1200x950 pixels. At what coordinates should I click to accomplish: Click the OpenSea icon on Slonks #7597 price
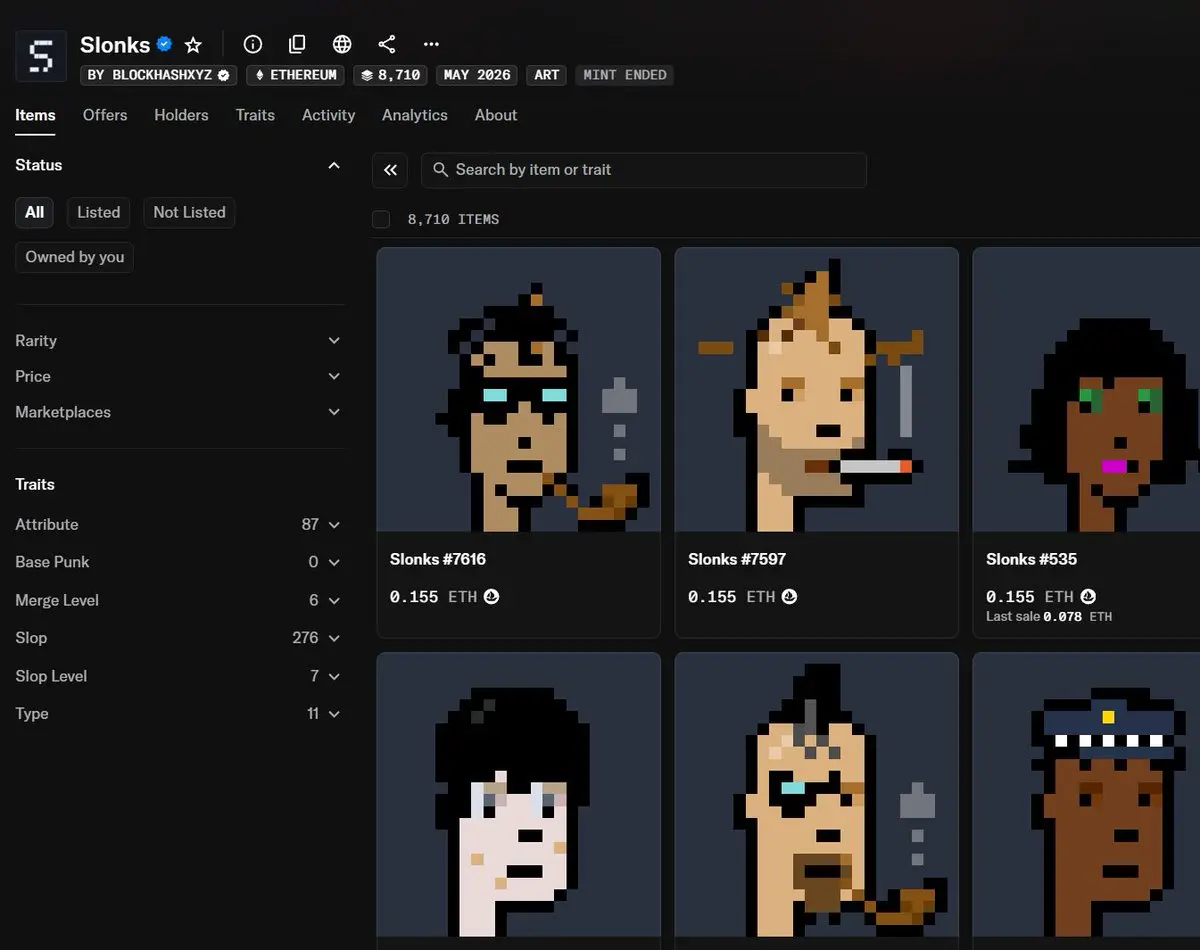pos(789,596)
